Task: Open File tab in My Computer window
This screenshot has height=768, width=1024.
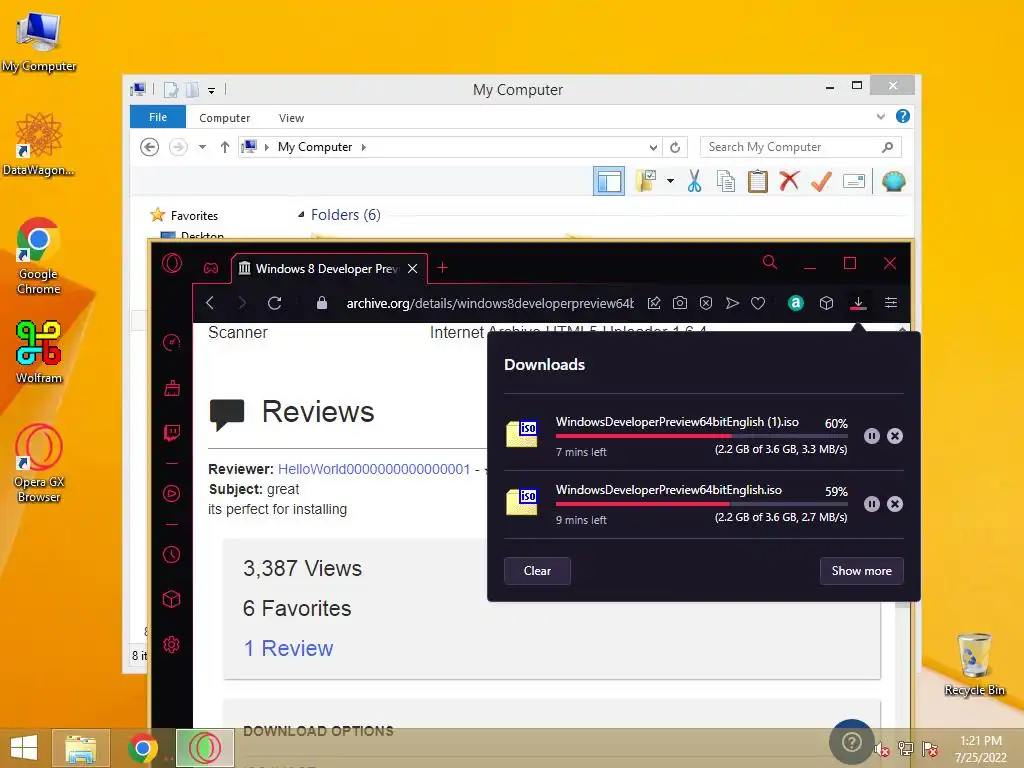Action: [x=158, y=117]
